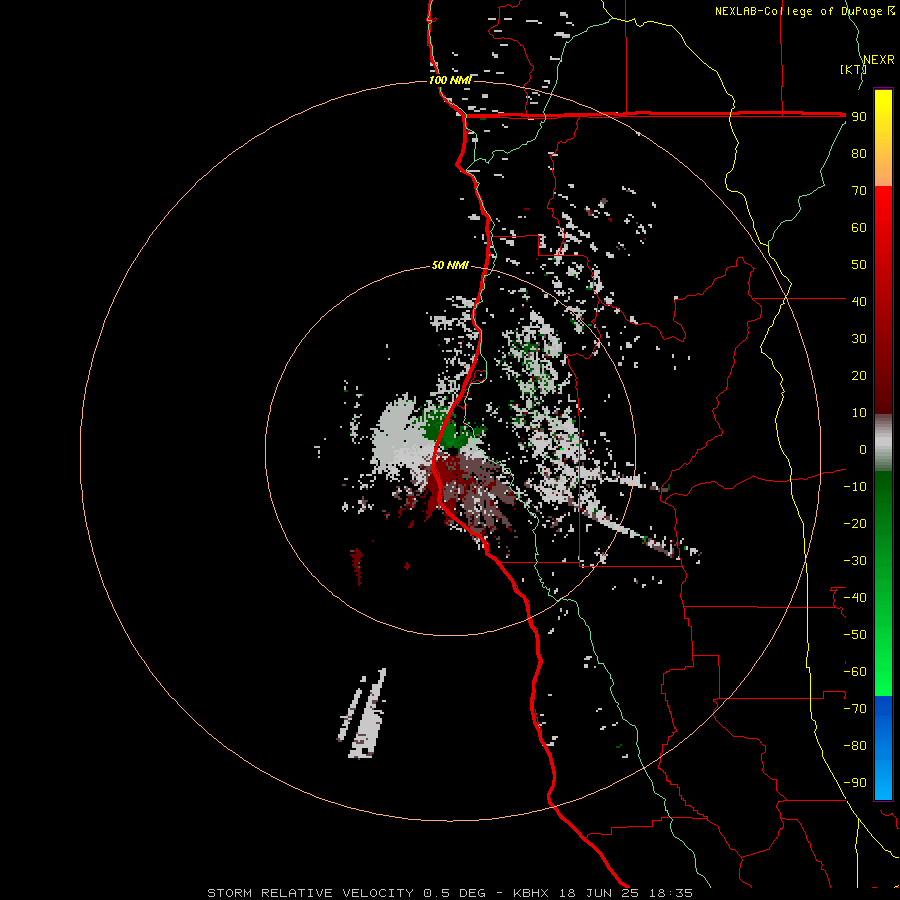Click the "-20" scale value
Viewport: 900px width, 900px height.
pyautogui.click(x=855, y=523)
